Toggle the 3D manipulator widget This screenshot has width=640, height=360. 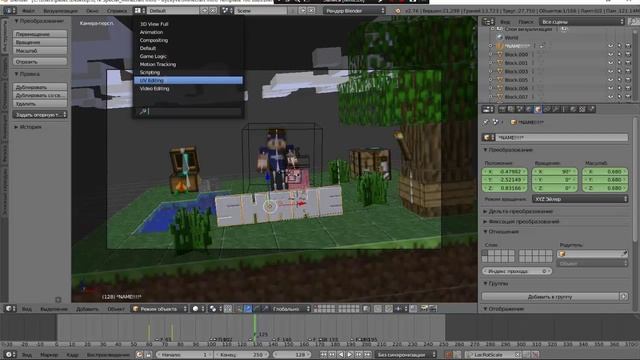pos(239,309)
